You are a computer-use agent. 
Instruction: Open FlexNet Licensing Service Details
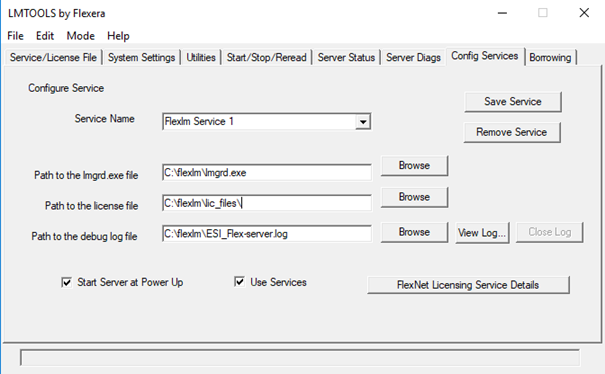(468, 285)
